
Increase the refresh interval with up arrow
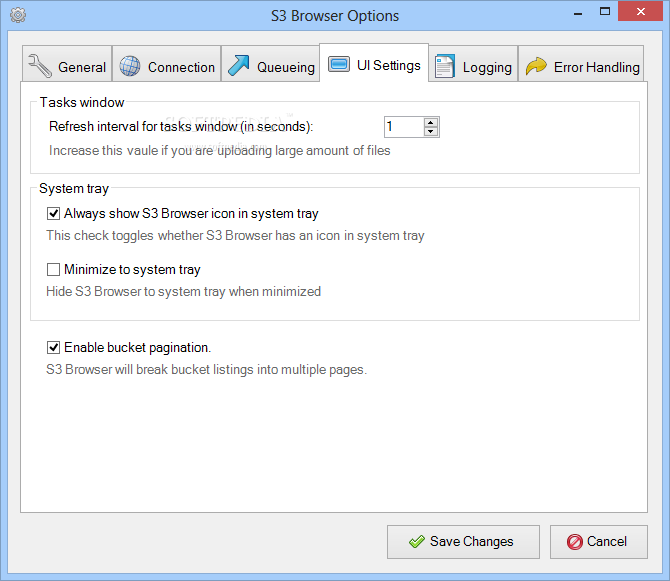click(x=431, y=122)
